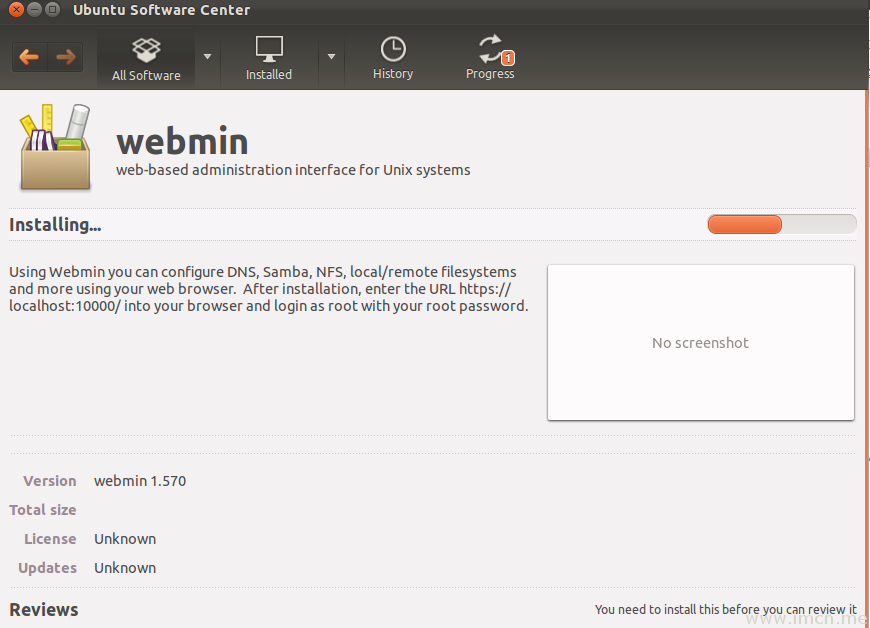Go forward with the right arrow
This screenshot has height=628, width=870.
[65, 57]
